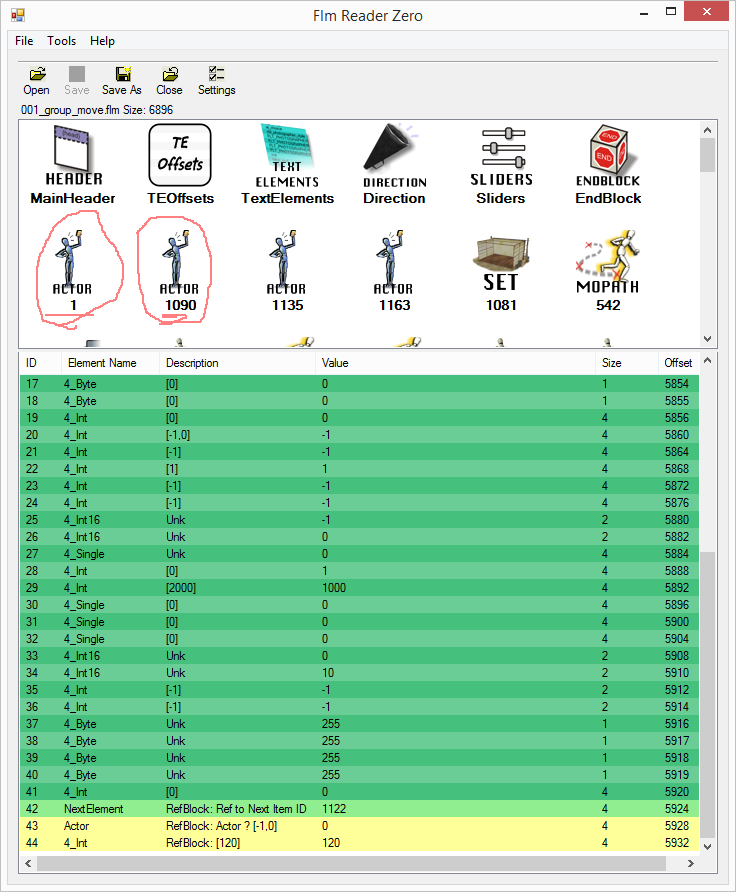This screenshot has width=736, height=892.
Task: Select row 41 at offset 5920
Action: coord(359,791)
